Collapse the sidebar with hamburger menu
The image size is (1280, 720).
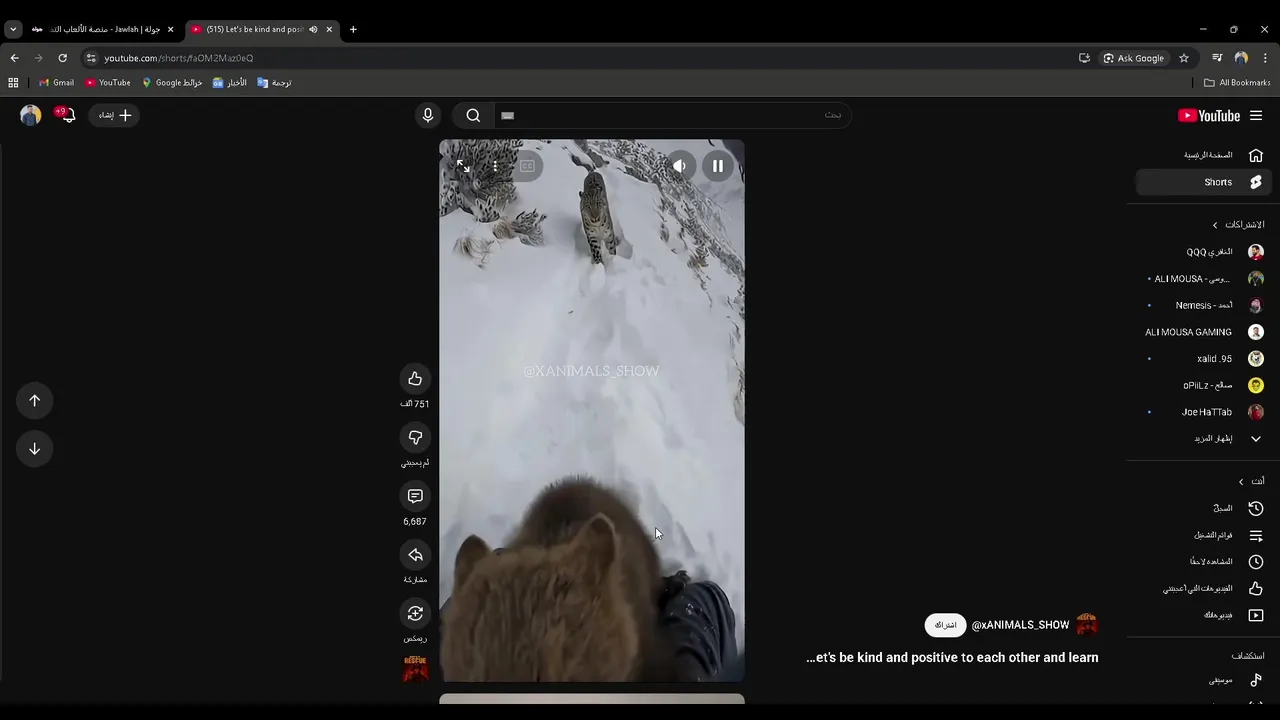click(x=1256, y=116)
